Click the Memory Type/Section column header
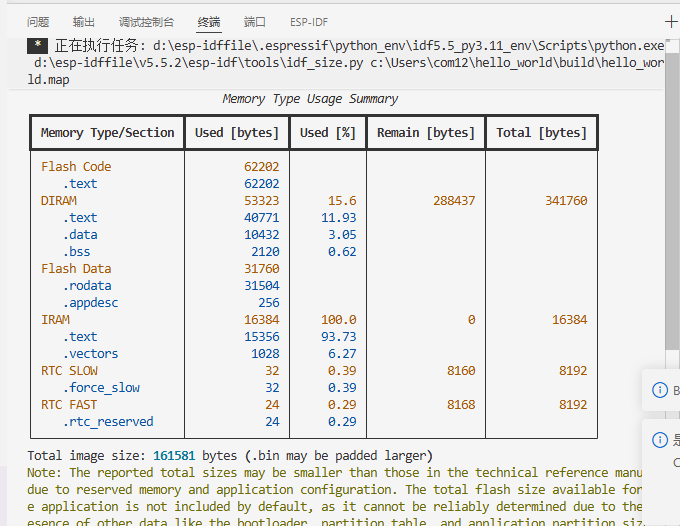Image resolution: width=680 pixels, height=526 pixels. point(107,132)
